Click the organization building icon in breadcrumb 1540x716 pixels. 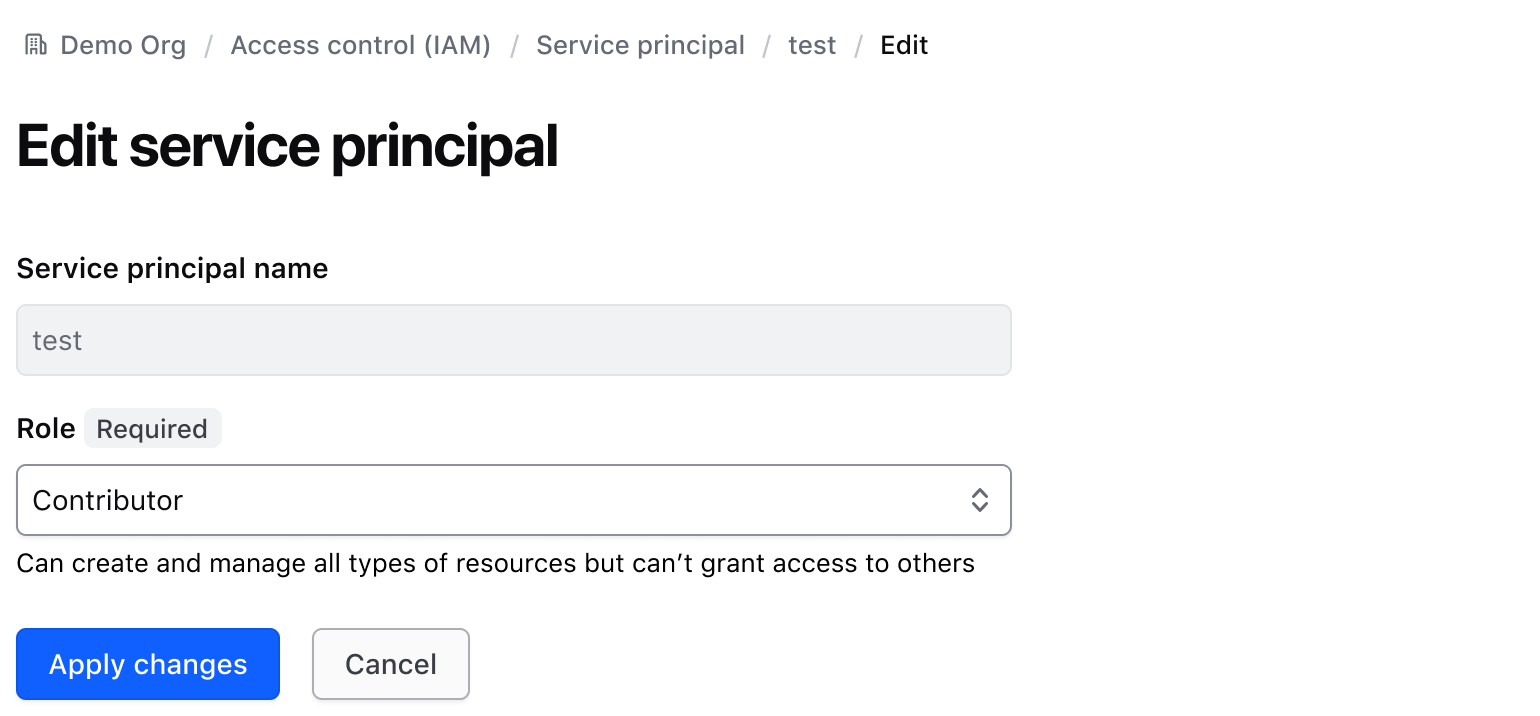coord(35,44)
